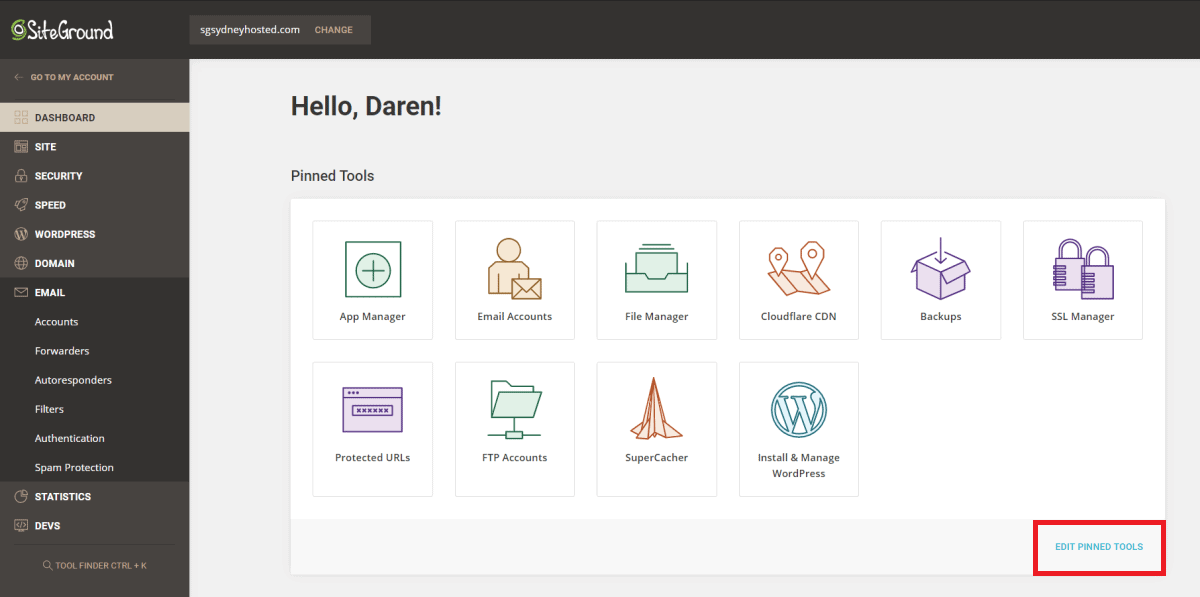Click the Email Accounts label
The width and height of the screenshot is (1200, 597).
coord(515,316)
